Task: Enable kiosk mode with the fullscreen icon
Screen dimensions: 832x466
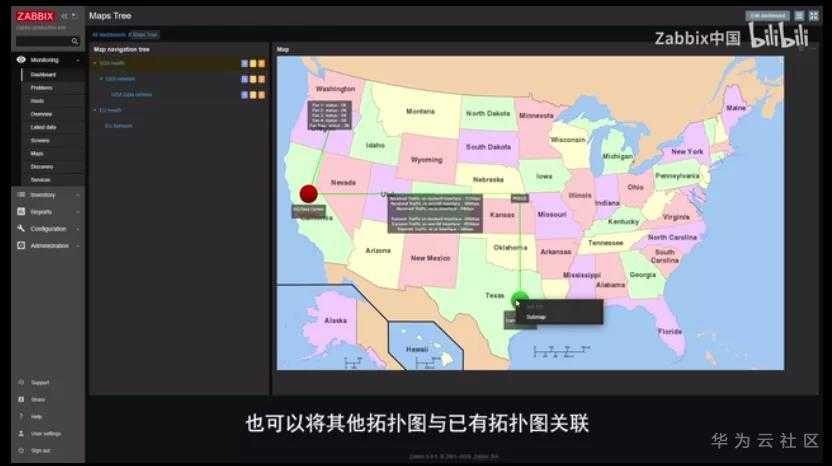Action: click(x=813, y=16)
